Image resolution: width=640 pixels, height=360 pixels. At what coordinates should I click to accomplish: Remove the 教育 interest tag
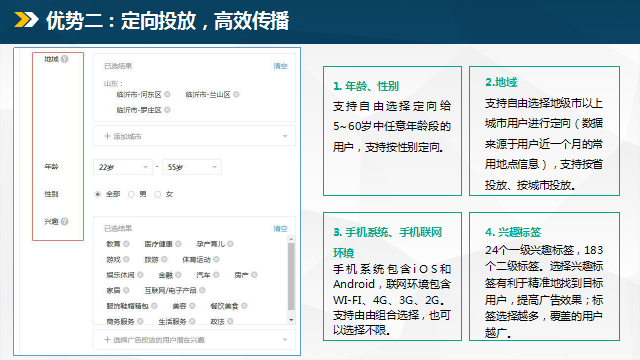click(x=127, y=244)
